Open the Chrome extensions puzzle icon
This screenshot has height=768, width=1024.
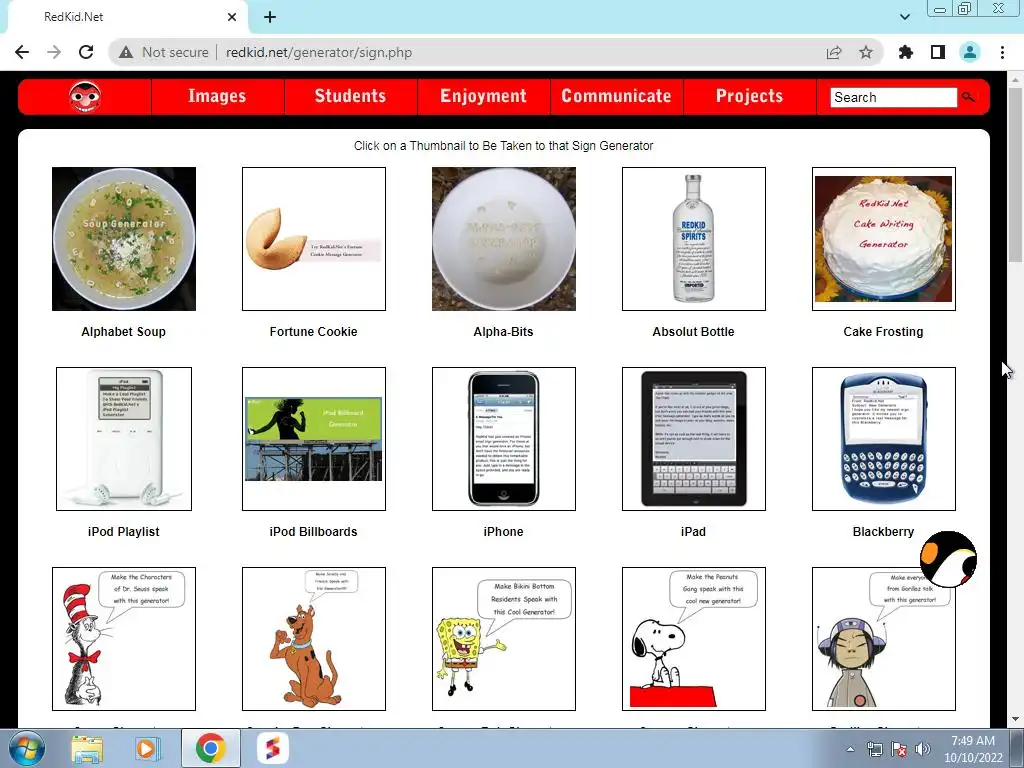pyautogui.click(x=906, y=52)
